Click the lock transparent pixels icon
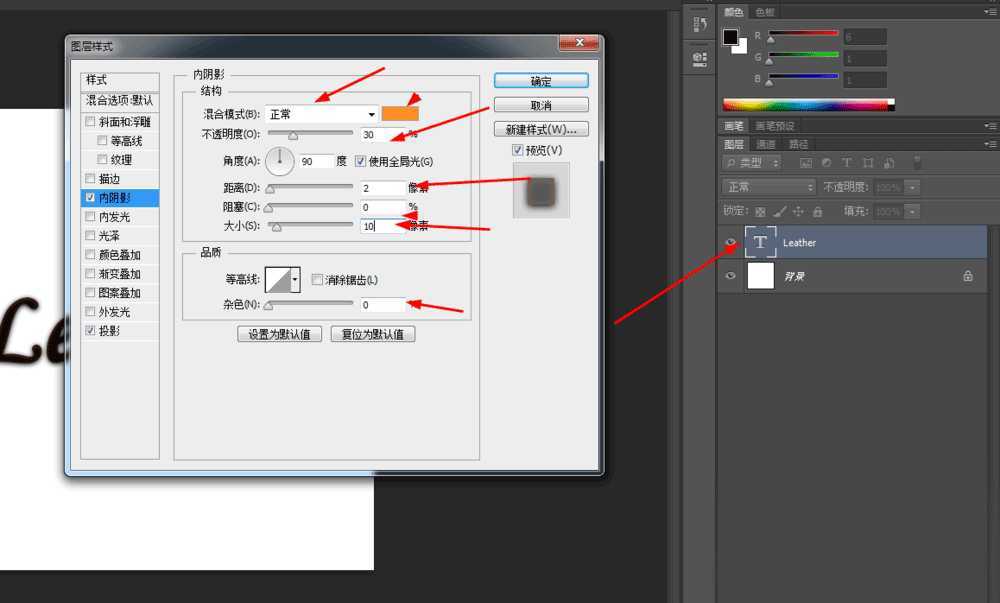The image size is (1000, 603). pyautogui.click(x=759, y=211)
